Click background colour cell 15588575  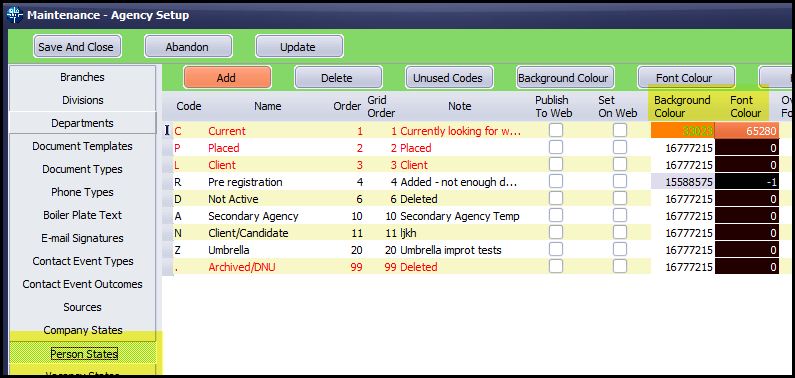(x=683, y=182)
